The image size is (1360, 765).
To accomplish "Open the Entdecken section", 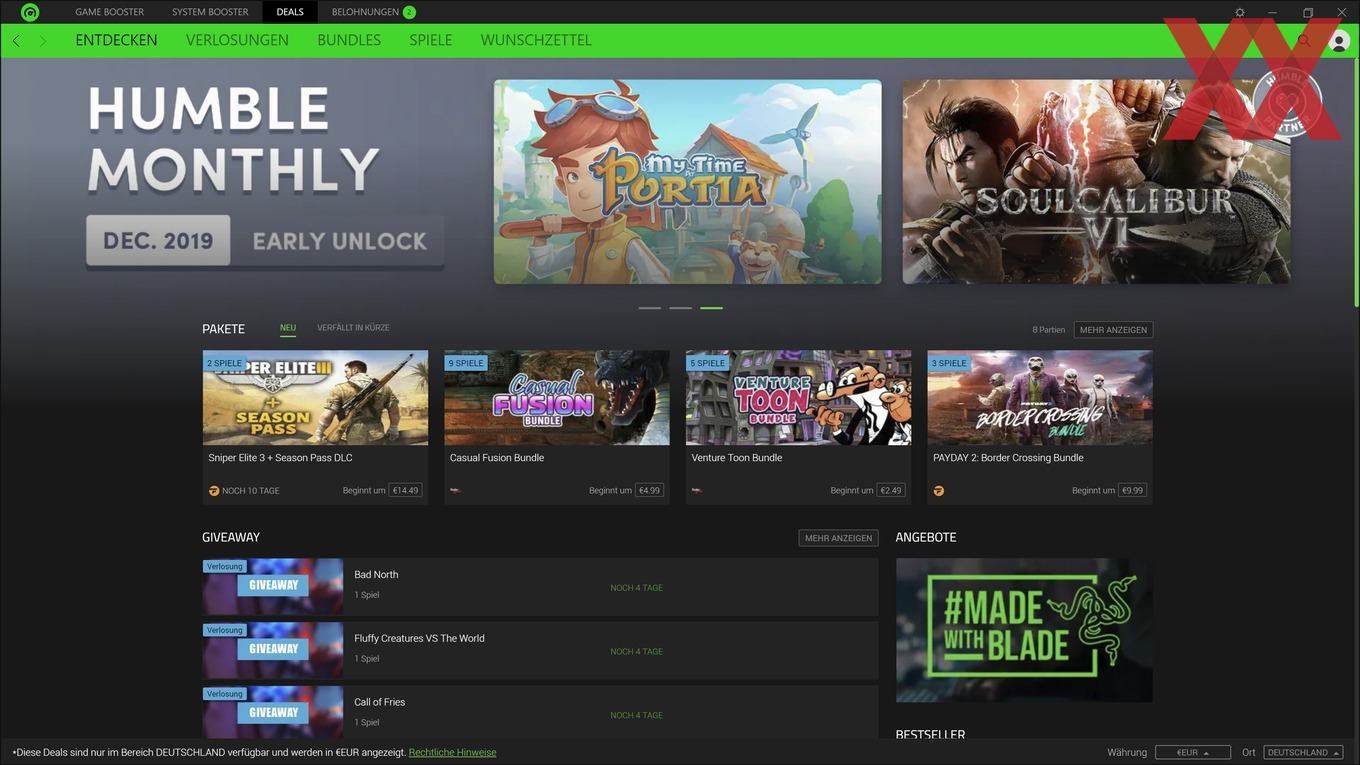I will pyautogui.click(x=116, y=40).
